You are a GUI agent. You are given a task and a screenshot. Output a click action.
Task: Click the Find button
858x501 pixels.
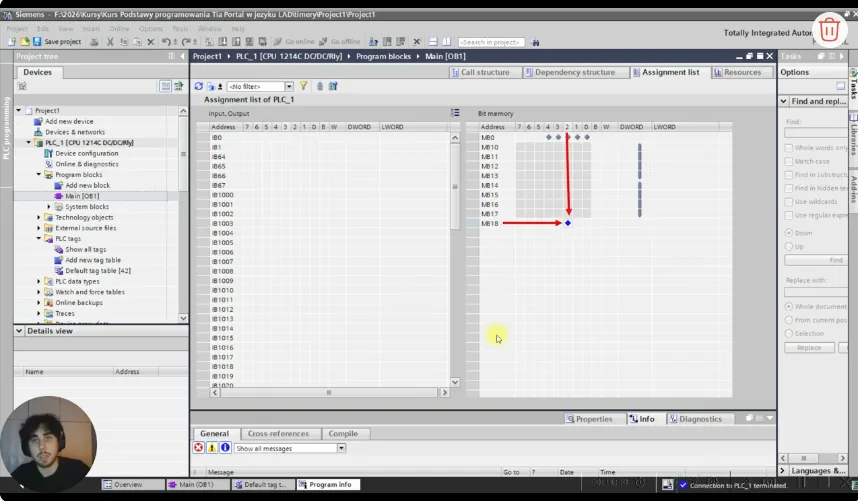pos(815,260)
